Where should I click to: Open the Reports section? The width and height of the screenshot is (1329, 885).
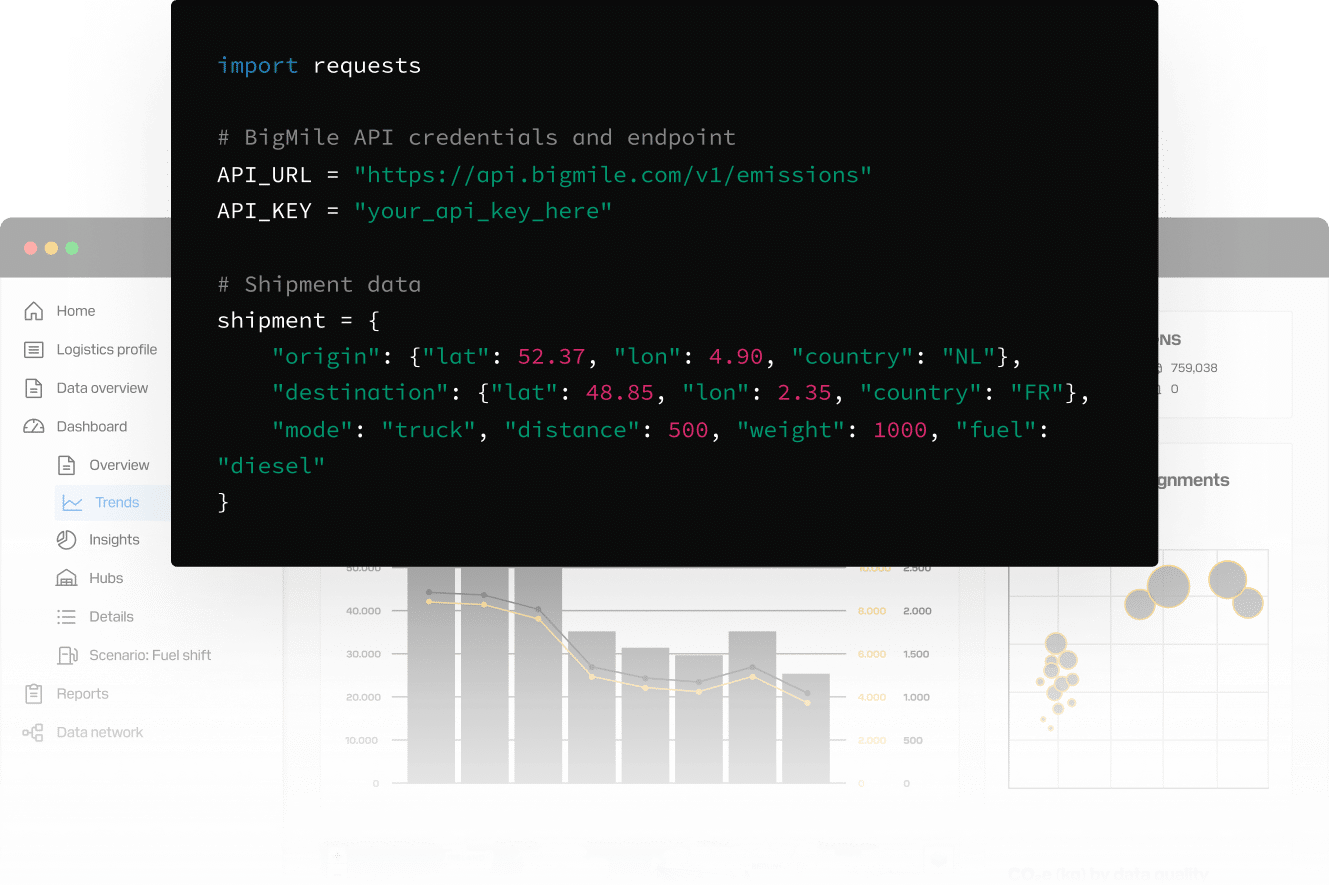pos(82,694)
